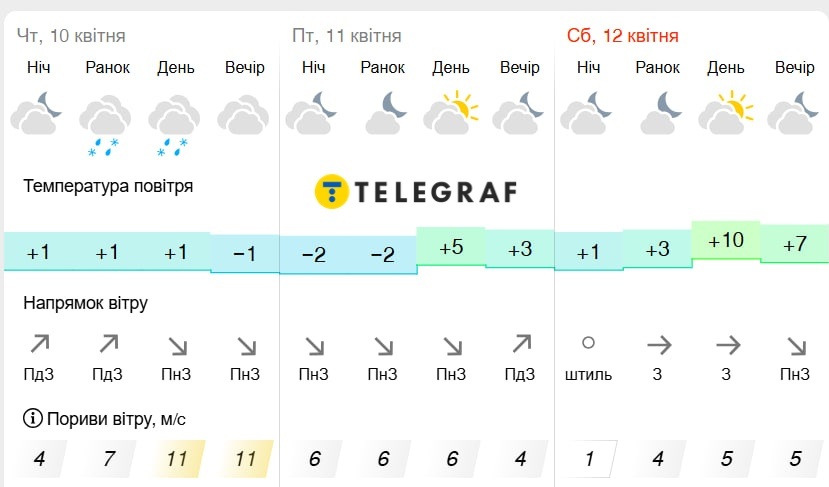
Task: Click Saturday night gust value 1
Action: coord(589,458)
